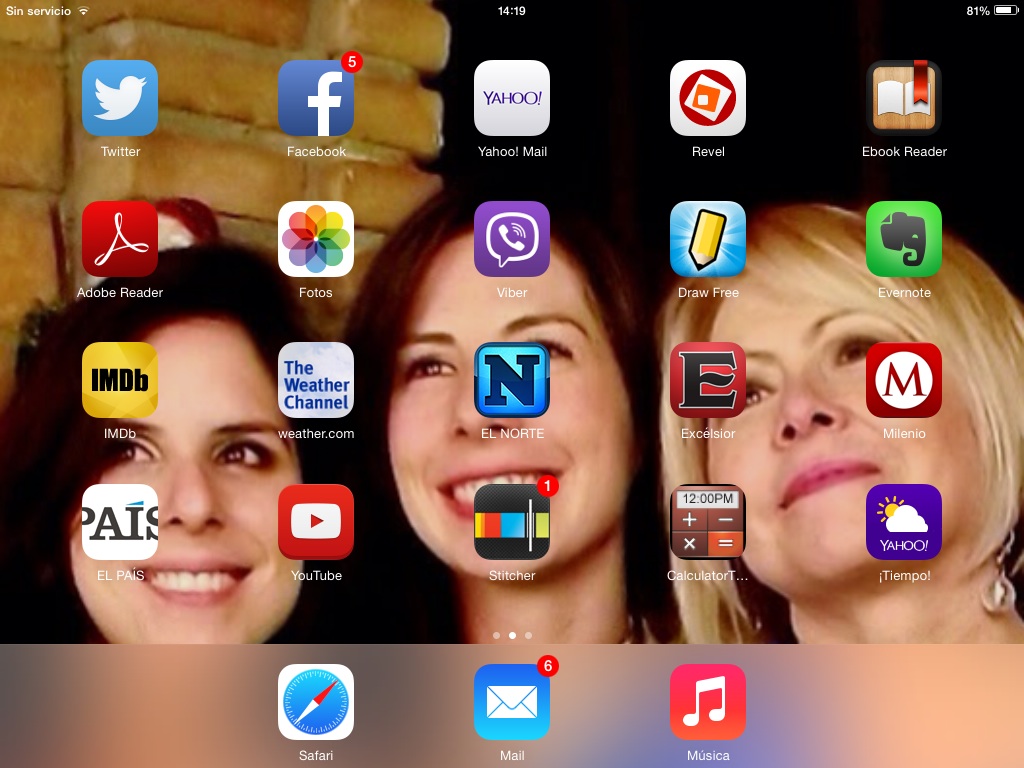Open the CalculatorT… app
This screenshot has height=768, width=1024.
click(708, 522)
